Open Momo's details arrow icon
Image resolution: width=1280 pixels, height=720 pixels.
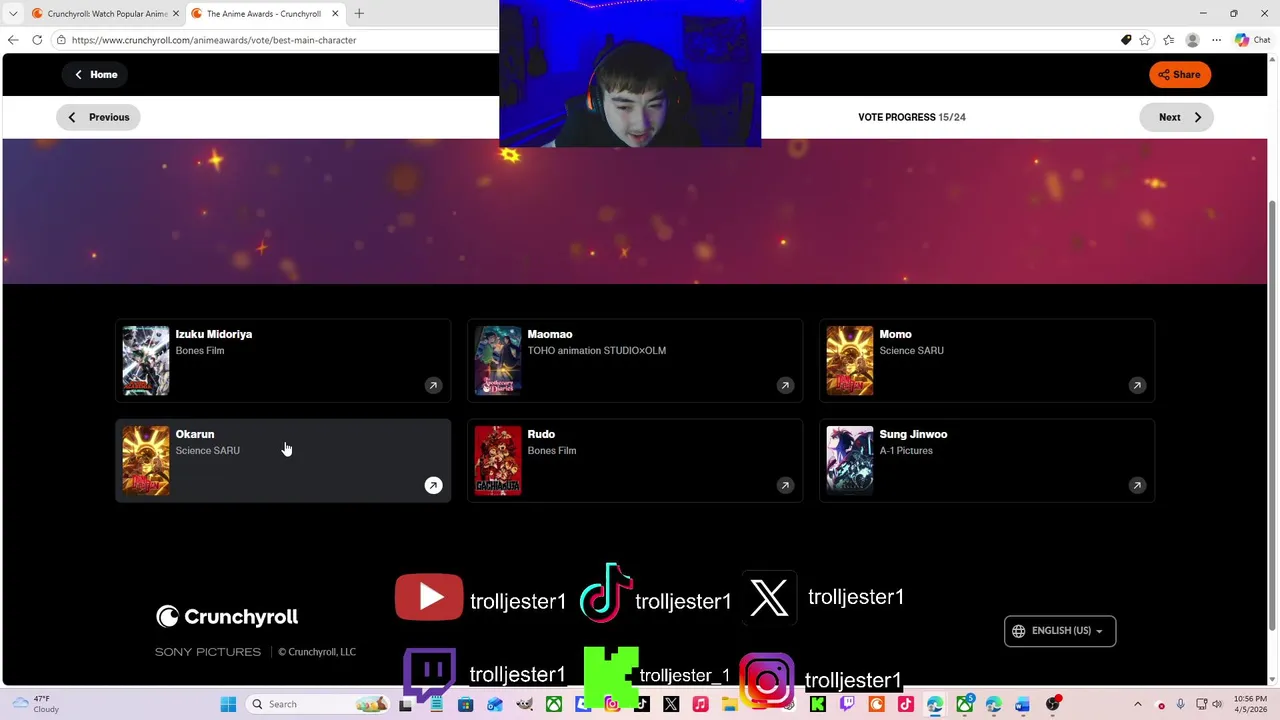coord(1137,385)
